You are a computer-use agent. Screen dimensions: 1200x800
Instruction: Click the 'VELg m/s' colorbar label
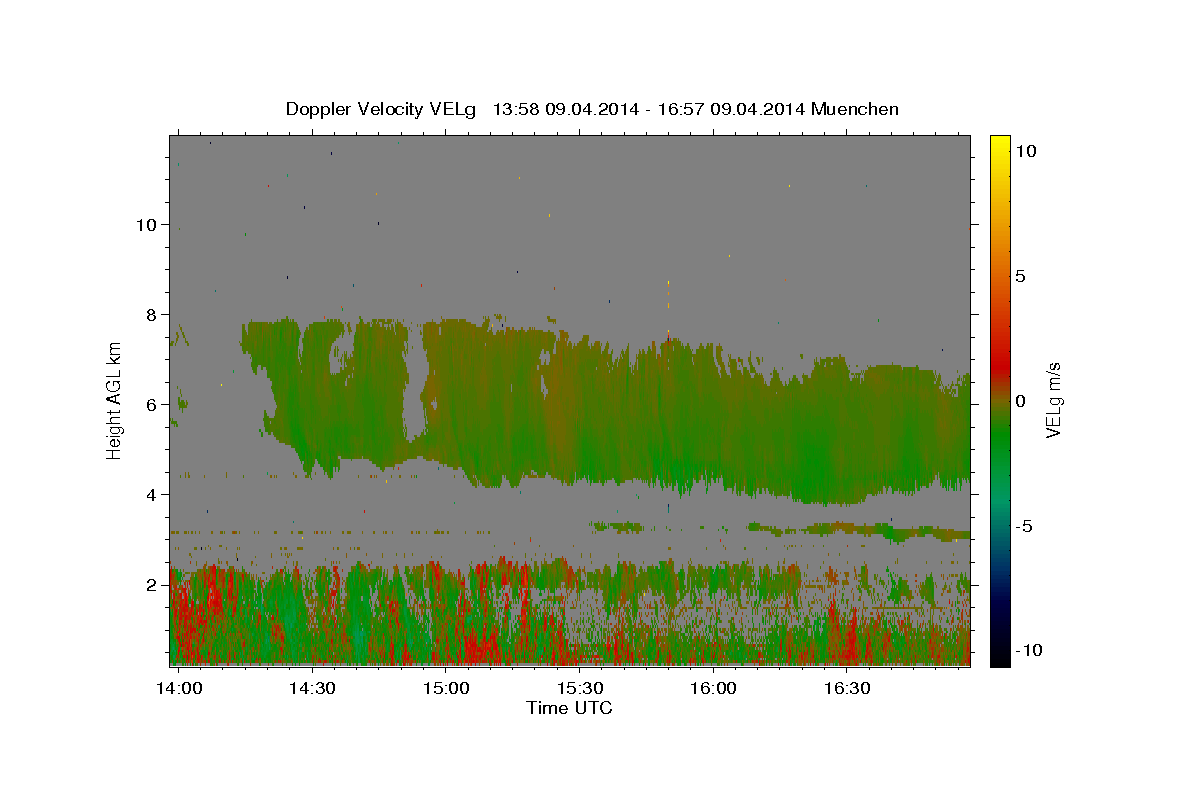coord(1053,400)
